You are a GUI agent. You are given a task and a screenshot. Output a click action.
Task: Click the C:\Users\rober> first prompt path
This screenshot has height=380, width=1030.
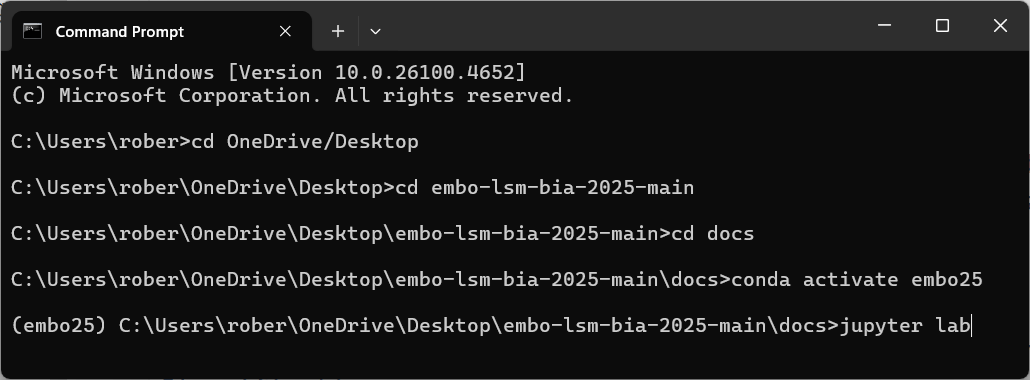(101, 141)
